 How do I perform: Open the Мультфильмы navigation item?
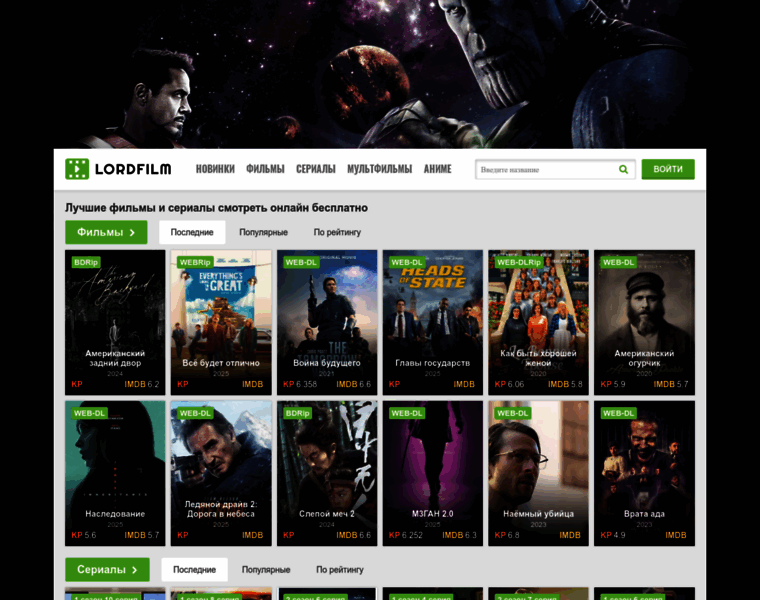pos(380,169)
